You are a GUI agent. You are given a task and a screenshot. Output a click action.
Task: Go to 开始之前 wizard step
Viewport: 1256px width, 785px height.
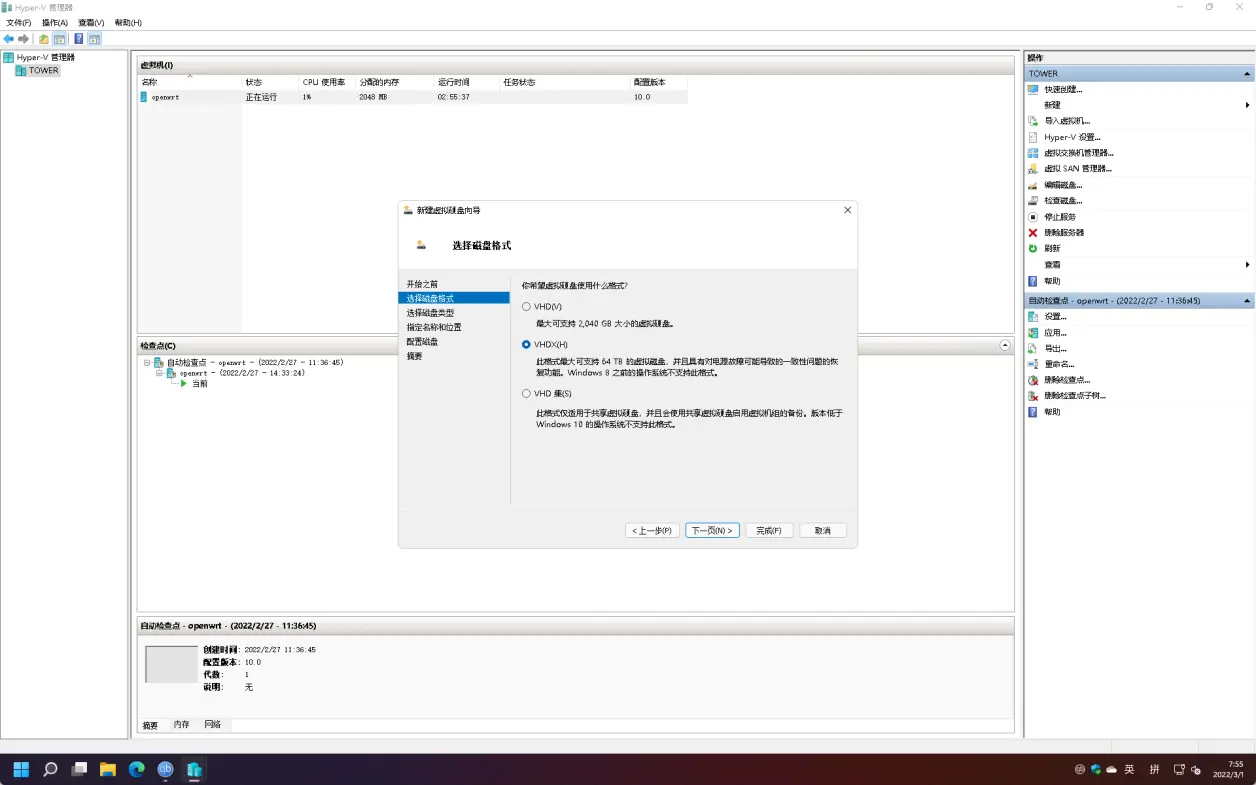[422, 285]
